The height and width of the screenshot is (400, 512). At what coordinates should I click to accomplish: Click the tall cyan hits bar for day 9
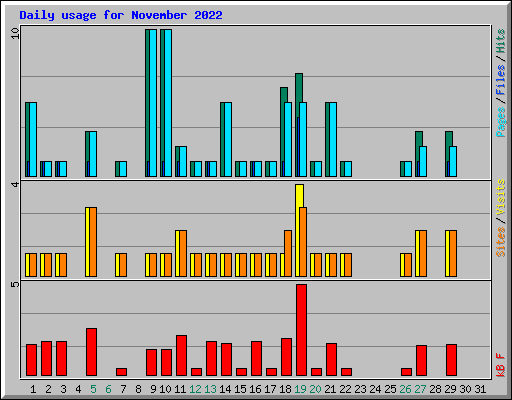153,103
